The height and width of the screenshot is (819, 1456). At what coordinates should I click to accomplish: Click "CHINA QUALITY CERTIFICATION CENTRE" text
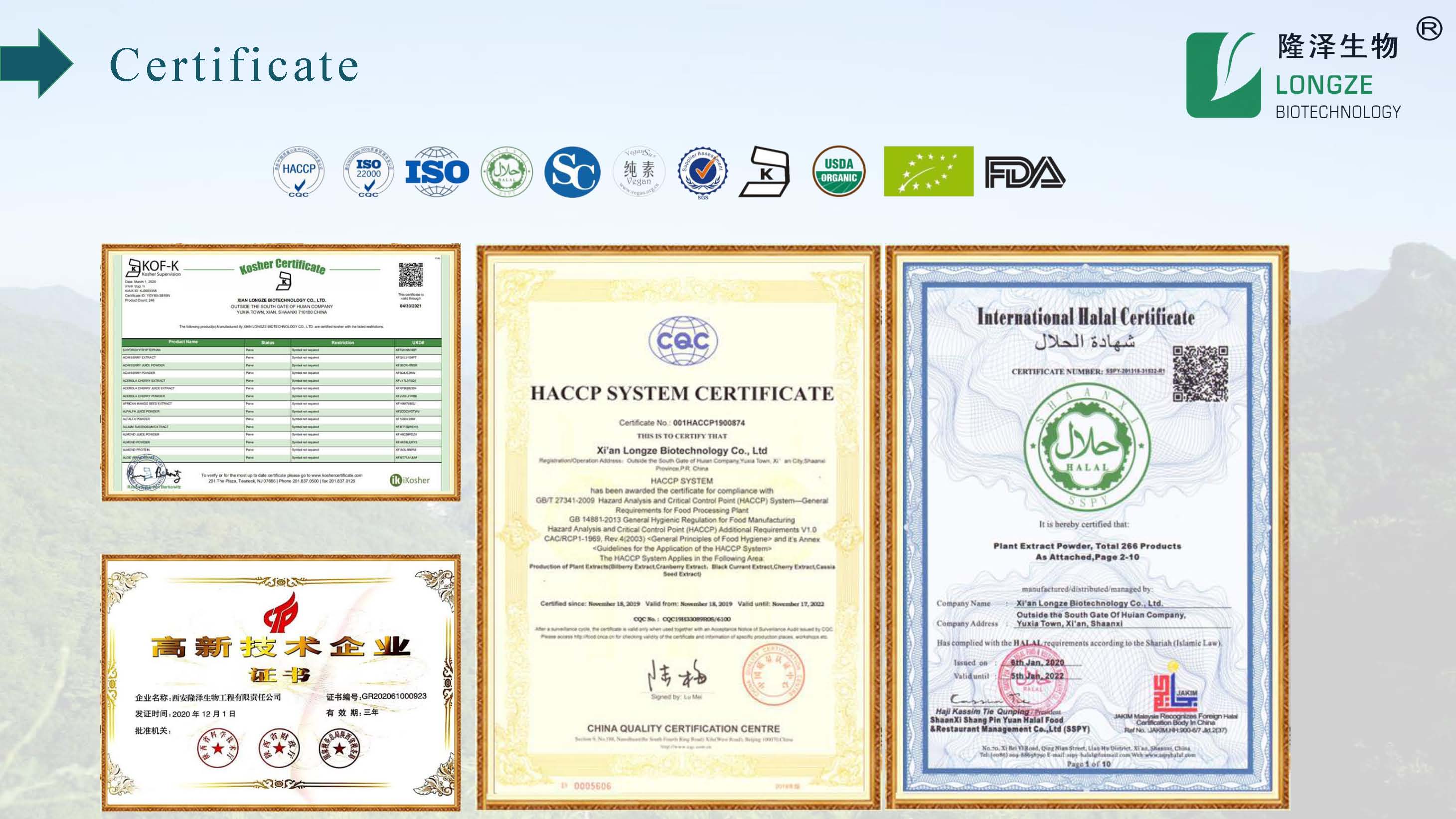pyautogui.click(x=683, y=729)
